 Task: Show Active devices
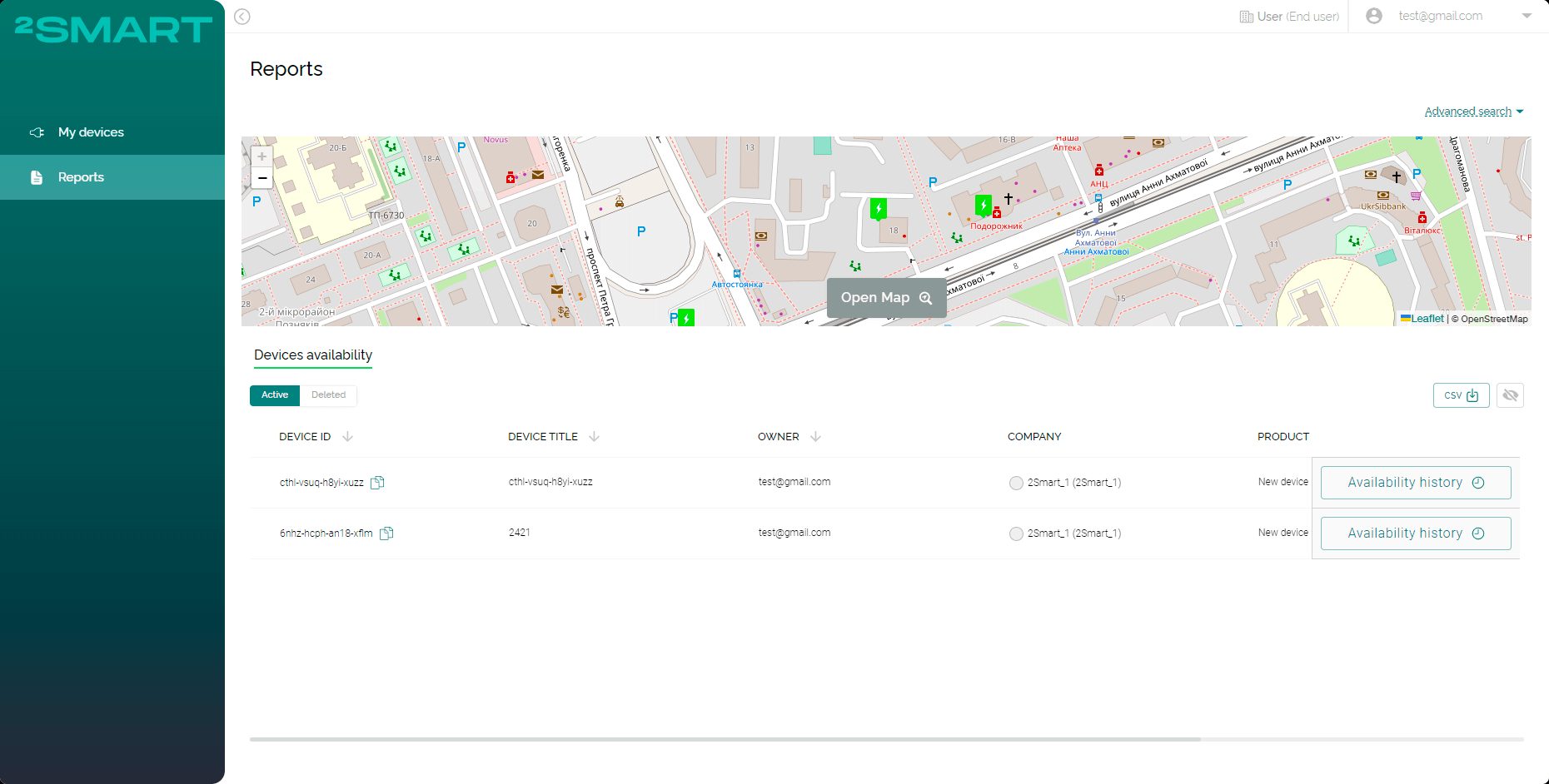275,395
